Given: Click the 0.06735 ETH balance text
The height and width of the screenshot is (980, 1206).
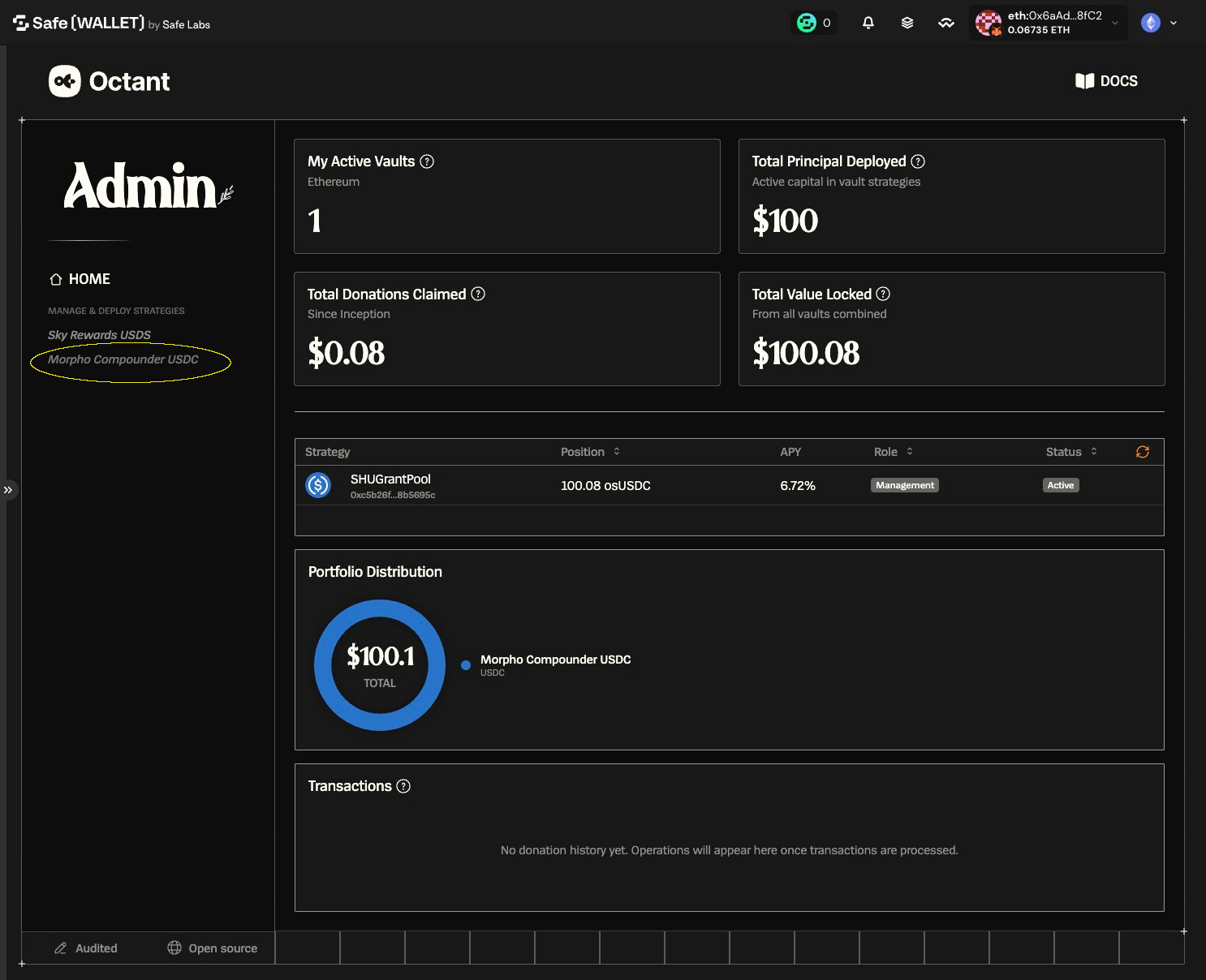Looking at the screenshot, I should tap(1039, 30).
